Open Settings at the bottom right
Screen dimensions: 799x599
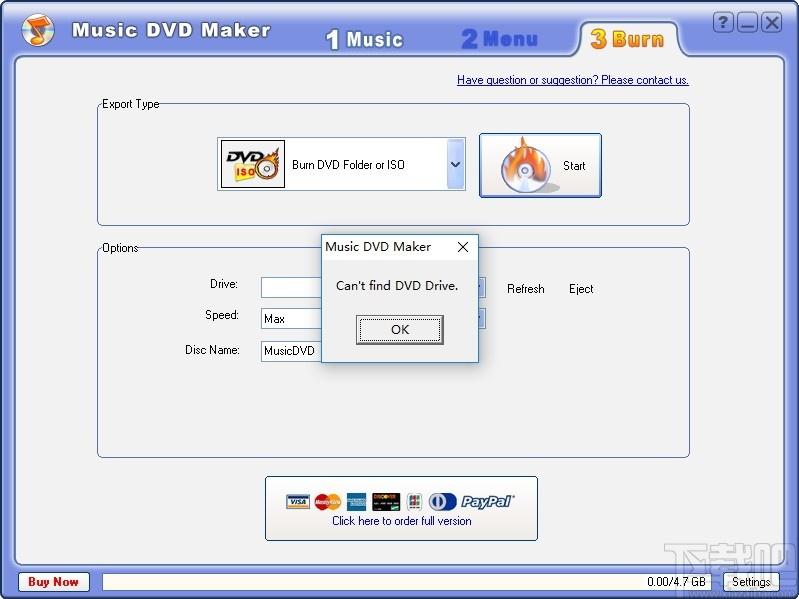pyautogui.click(x=750, y=582)
